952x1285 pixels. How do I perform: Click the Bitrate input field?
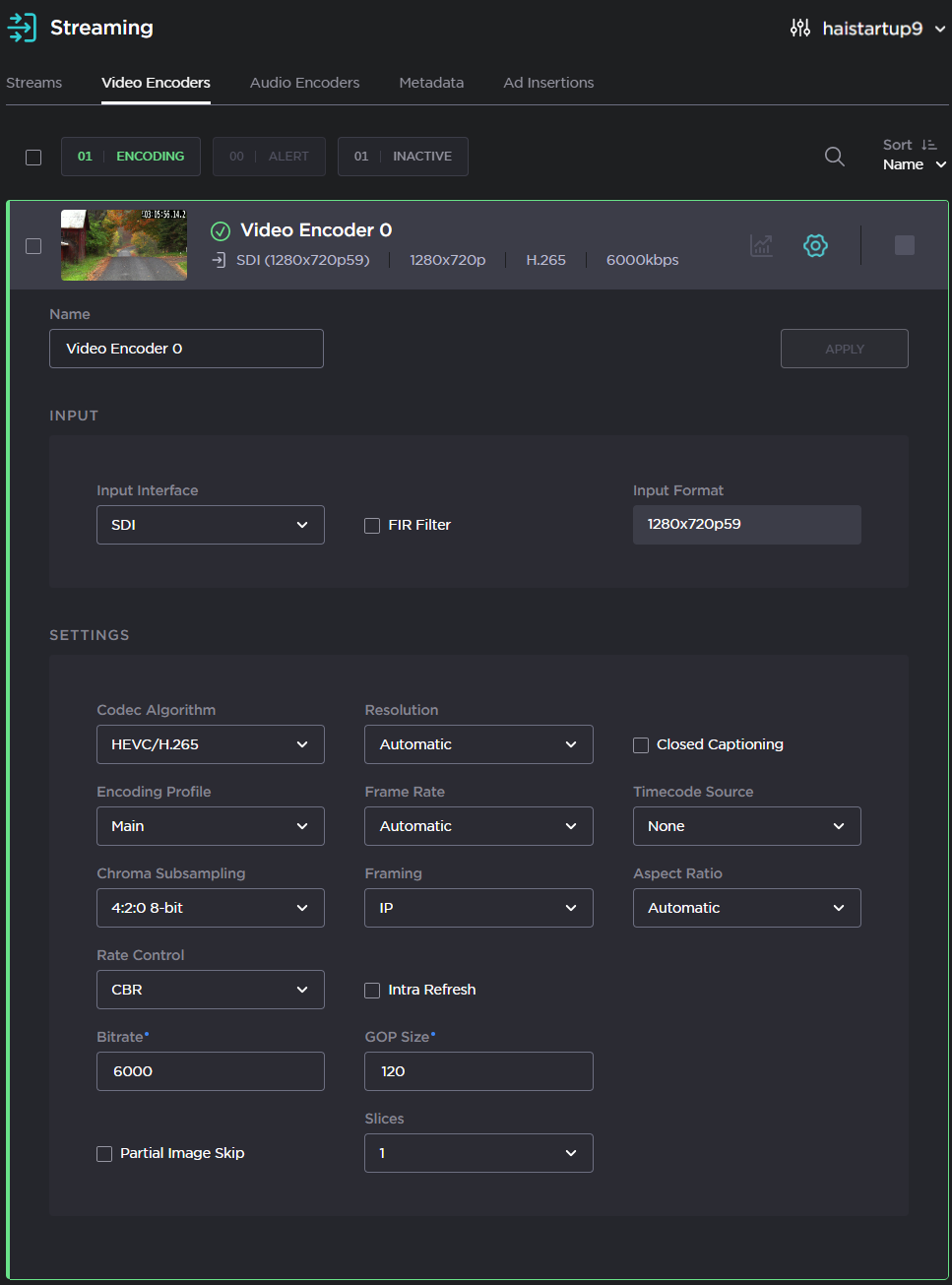point(210,1071)
